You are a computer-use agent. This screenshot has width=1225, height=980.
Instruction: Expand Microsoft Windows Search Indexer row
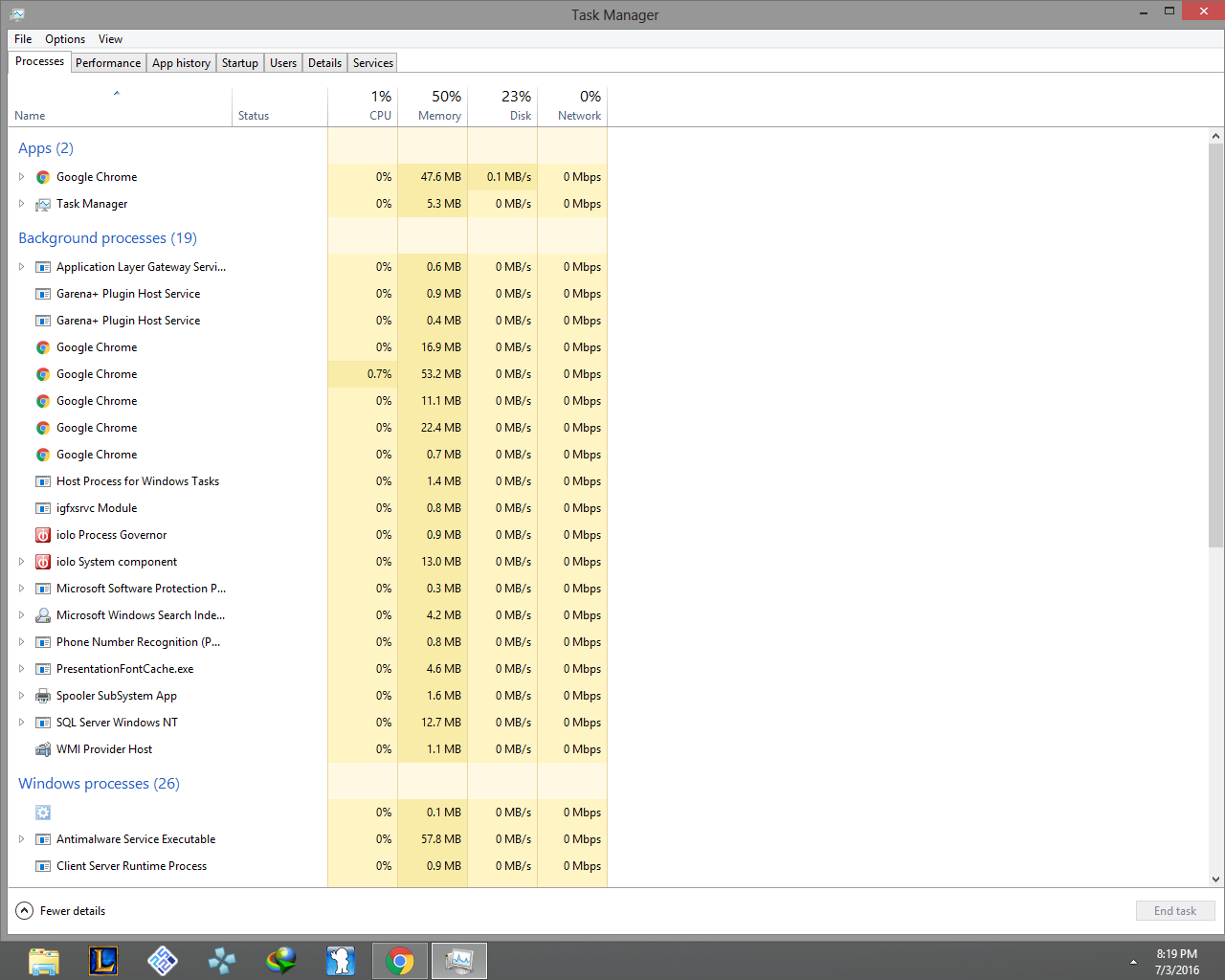click(x=22, y=615)
